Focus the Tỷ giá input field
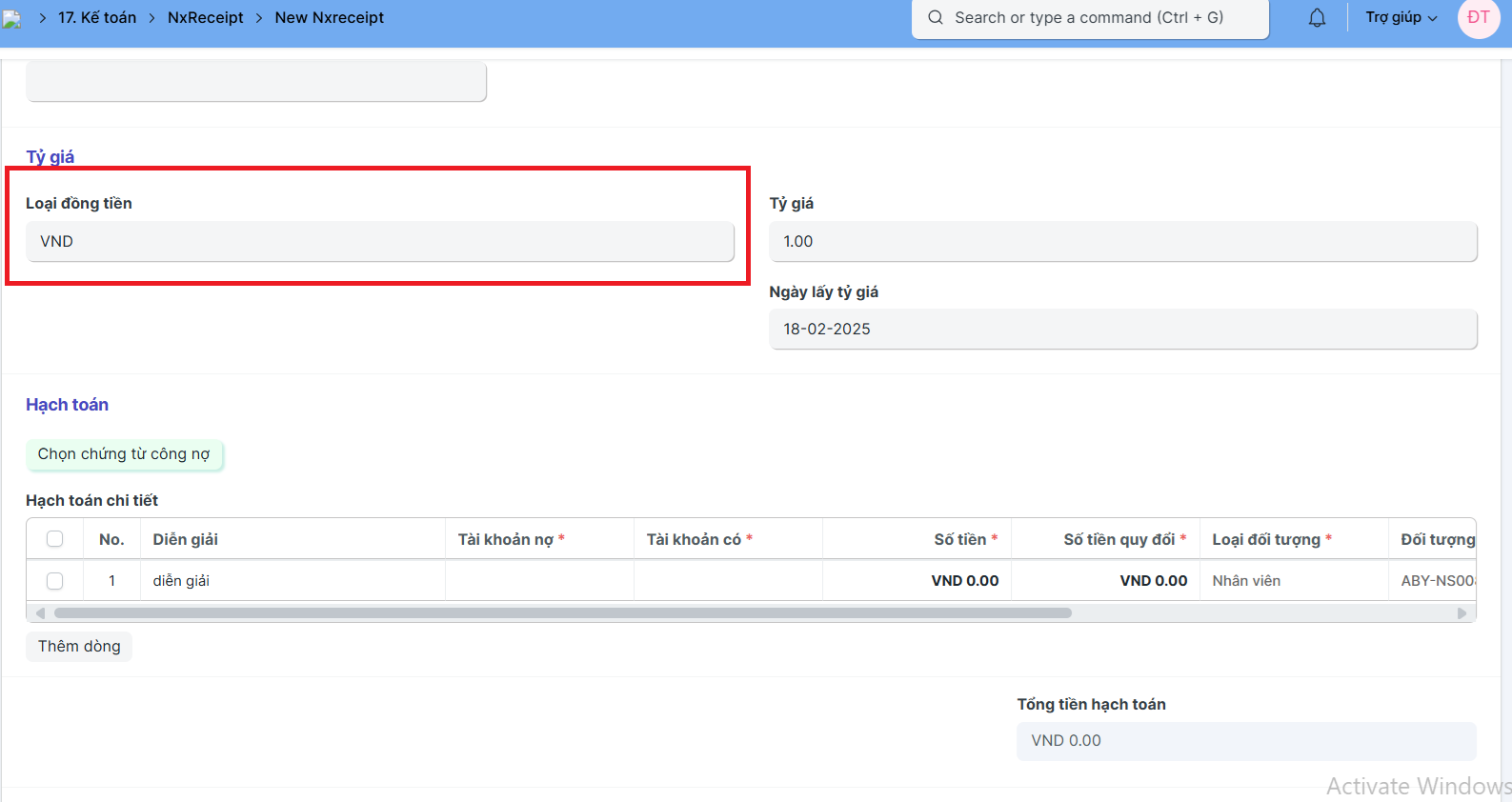The width and height of the screenshot is (1512, 802). pyautogui.click(x=1122, y=242)
